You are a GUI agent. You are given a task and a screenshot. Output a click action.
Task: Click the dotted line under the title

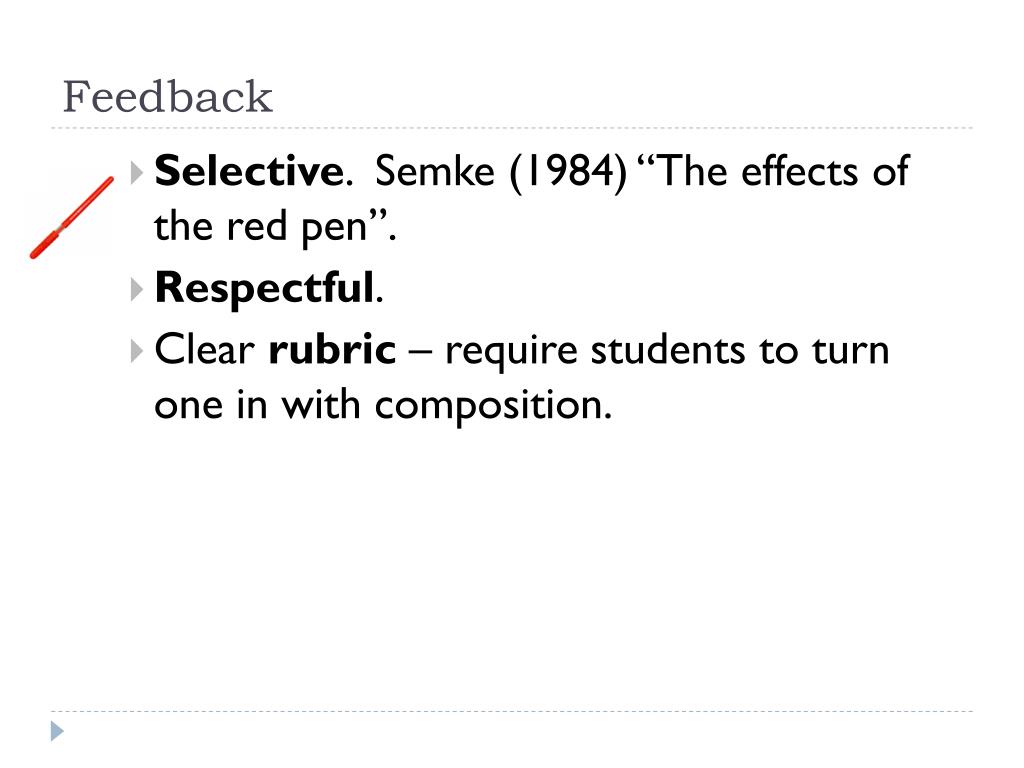pos(512,128)
